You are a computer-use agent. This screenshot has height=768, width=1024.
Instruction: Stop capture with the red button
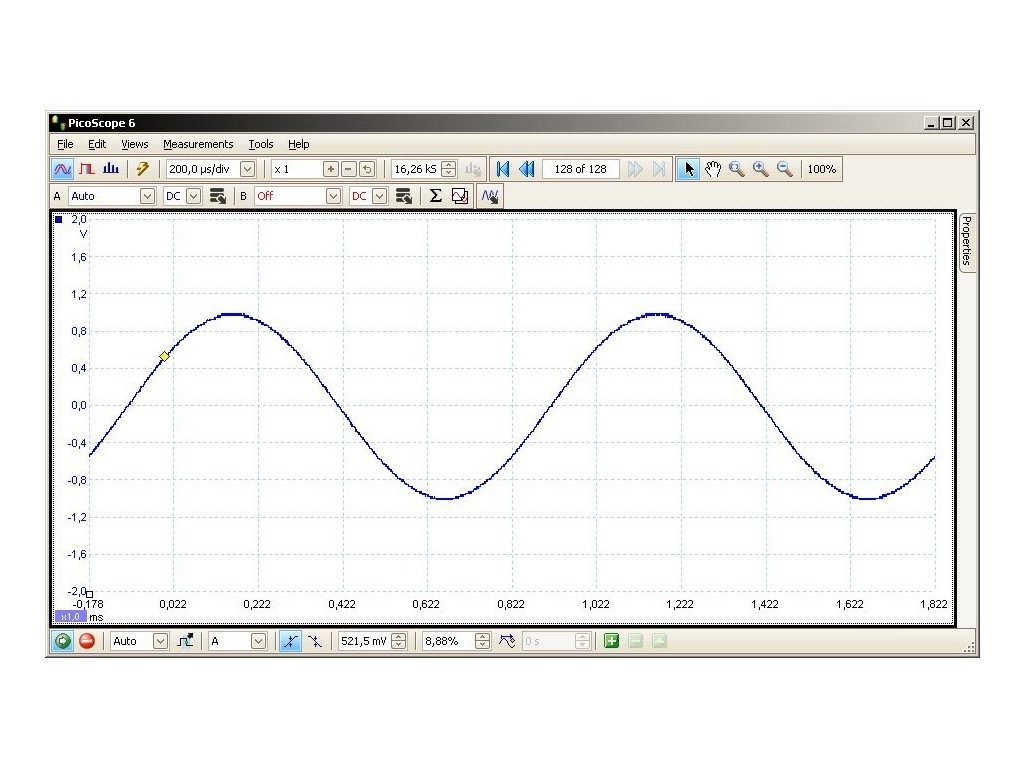coord(87,641)
